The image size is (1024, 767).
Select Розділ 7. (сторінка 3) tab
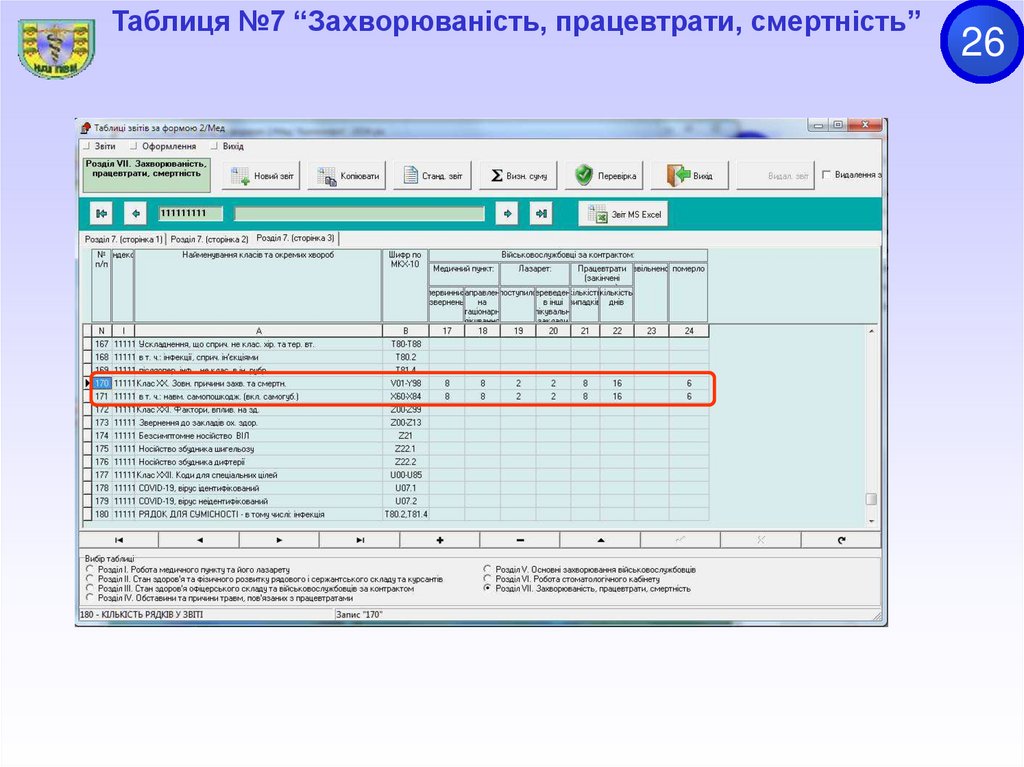295,238
